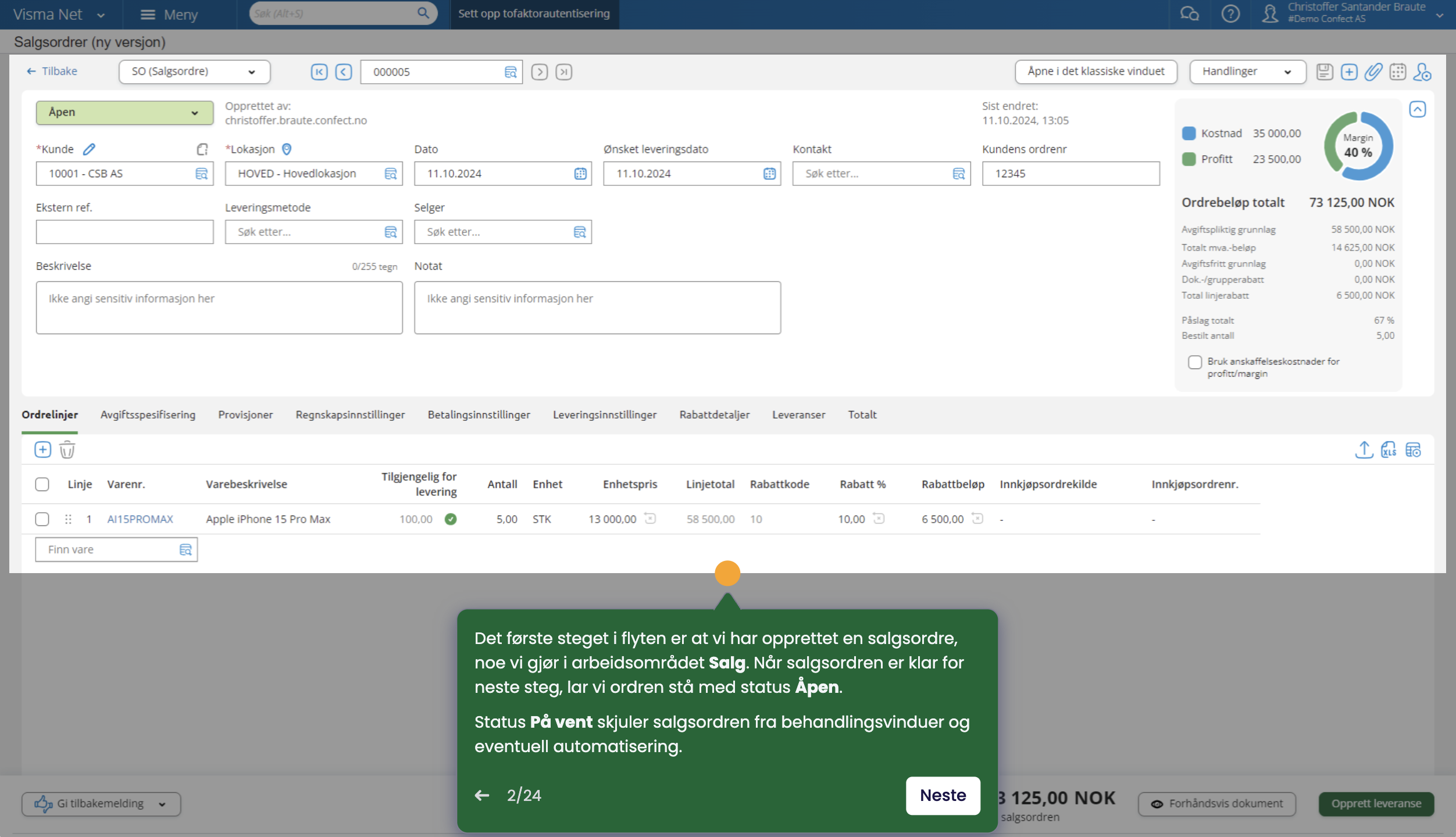This screenshot has width=1456, height=837.
Task: Add a new order line with plus icon
Action: pyautogui.click(x=42, y=450)
